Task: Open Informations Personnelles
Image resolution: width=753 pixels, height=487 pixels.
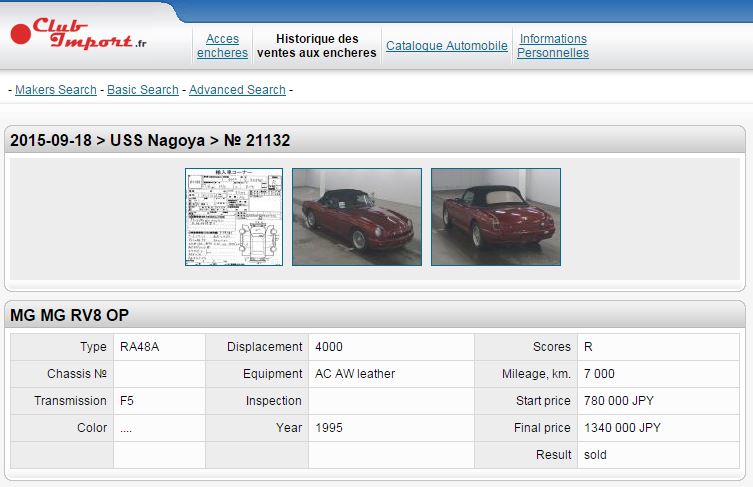Action: [553, 46]
